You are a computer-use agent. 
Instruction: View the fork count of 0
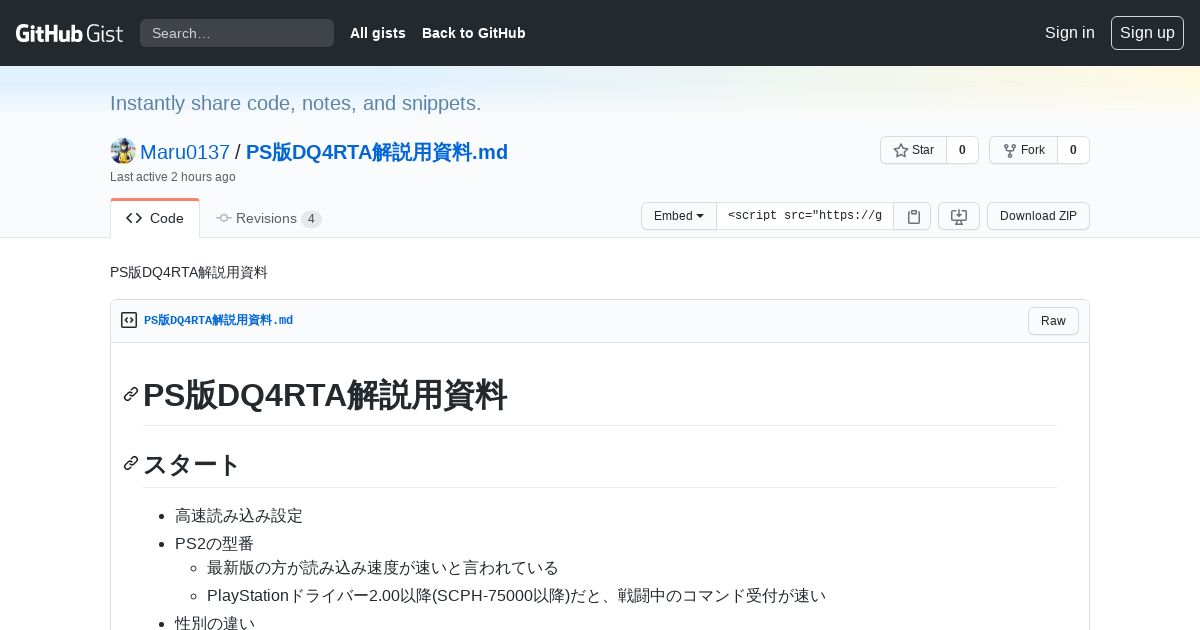(x=1073, y=150)
